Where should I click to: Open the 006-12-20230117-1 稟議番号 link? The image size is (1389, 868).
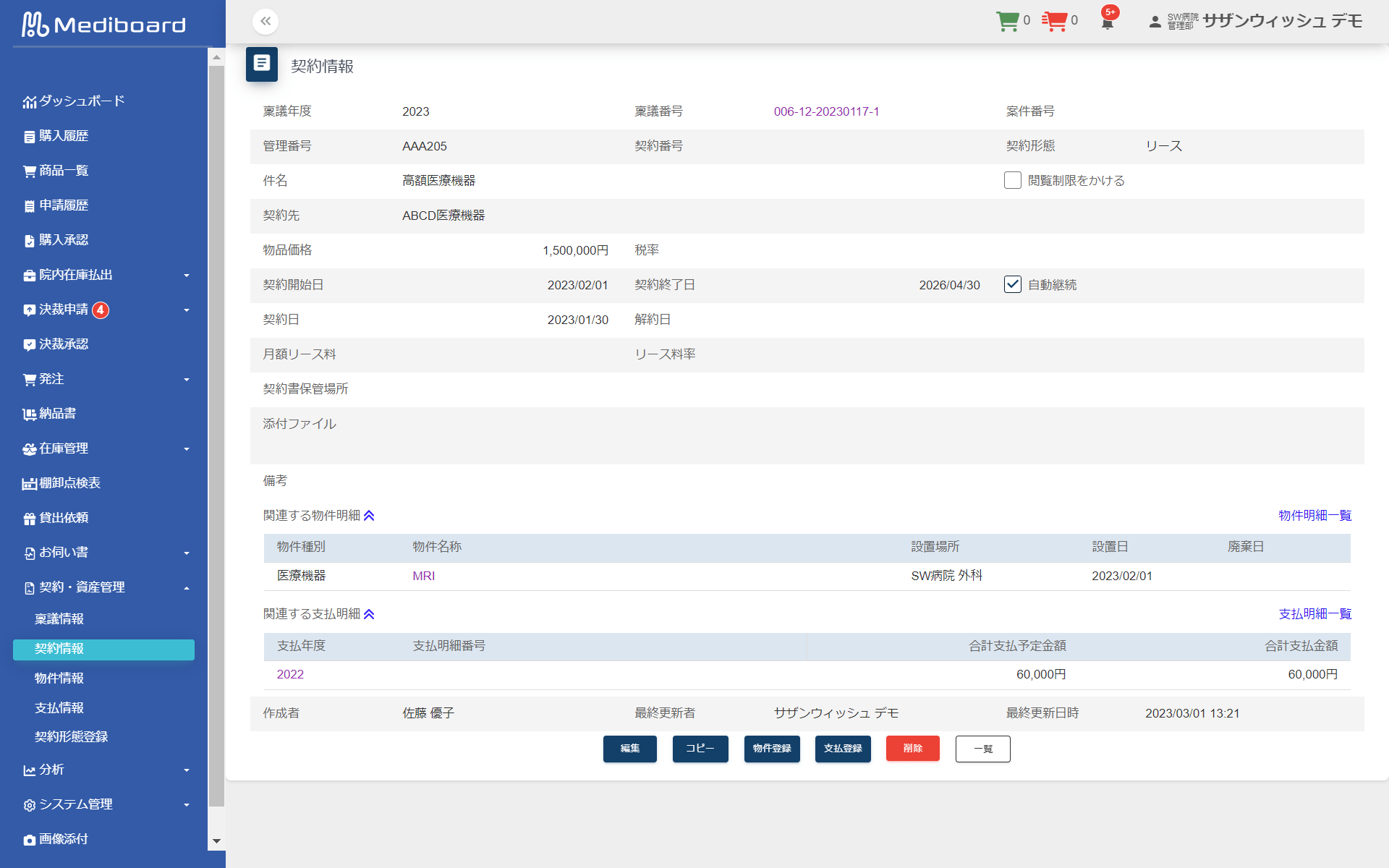coord(826,111)
